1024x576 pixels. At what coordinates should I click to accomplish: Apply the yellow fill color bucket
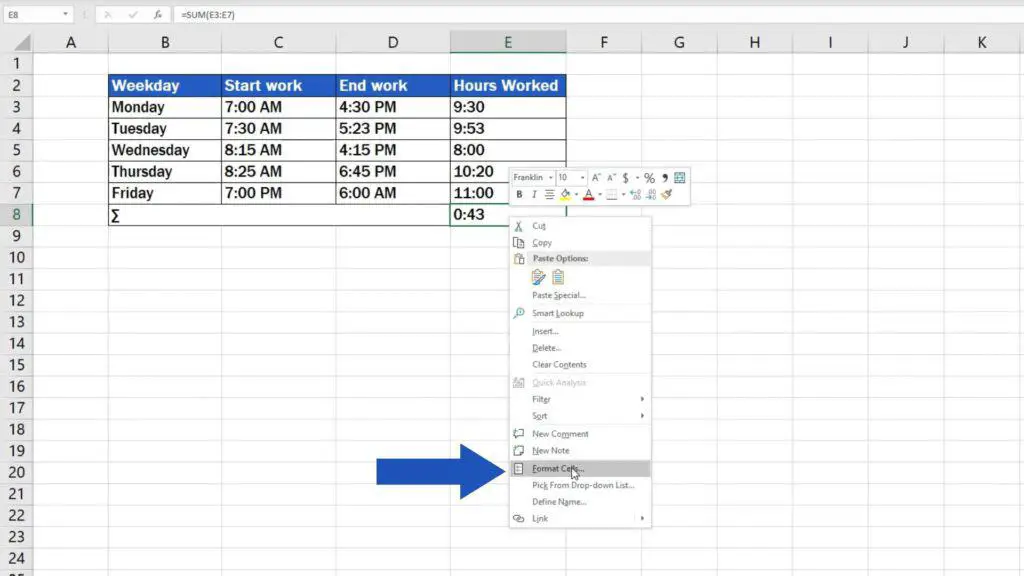point(565,195)
